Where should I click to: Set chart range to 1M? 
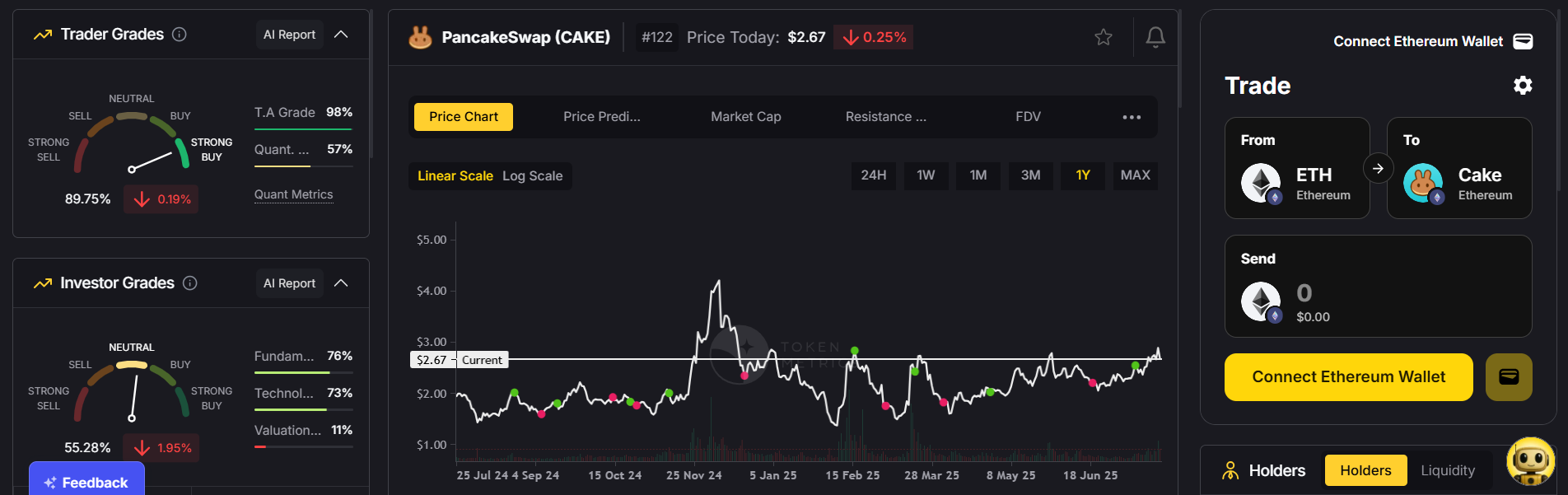click(978, 175)
